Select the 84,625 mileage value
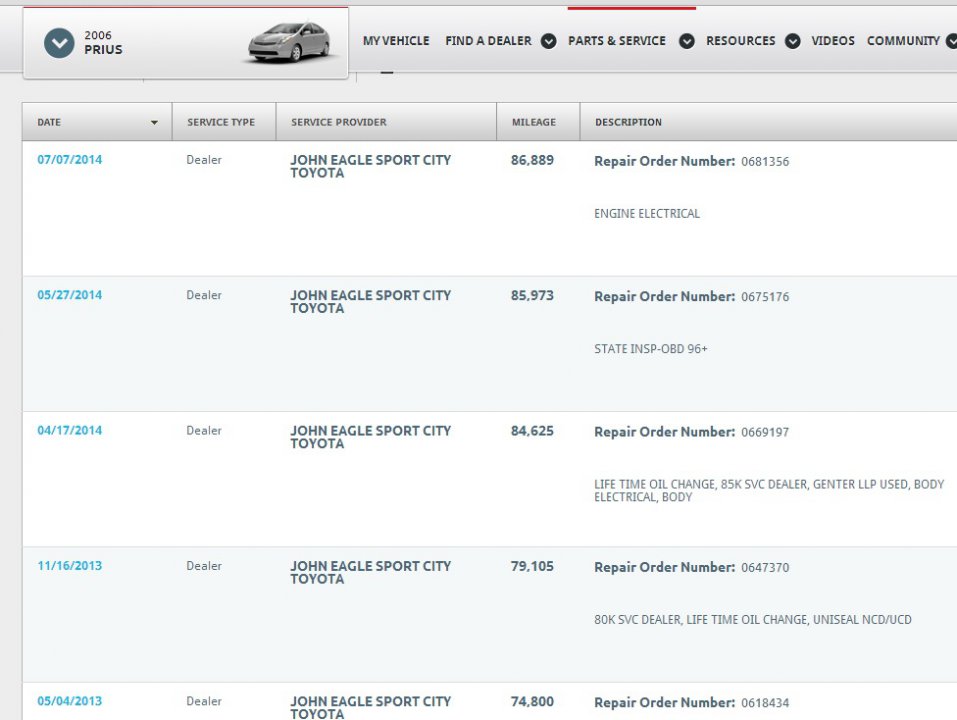957x720 pixels. 532,431
